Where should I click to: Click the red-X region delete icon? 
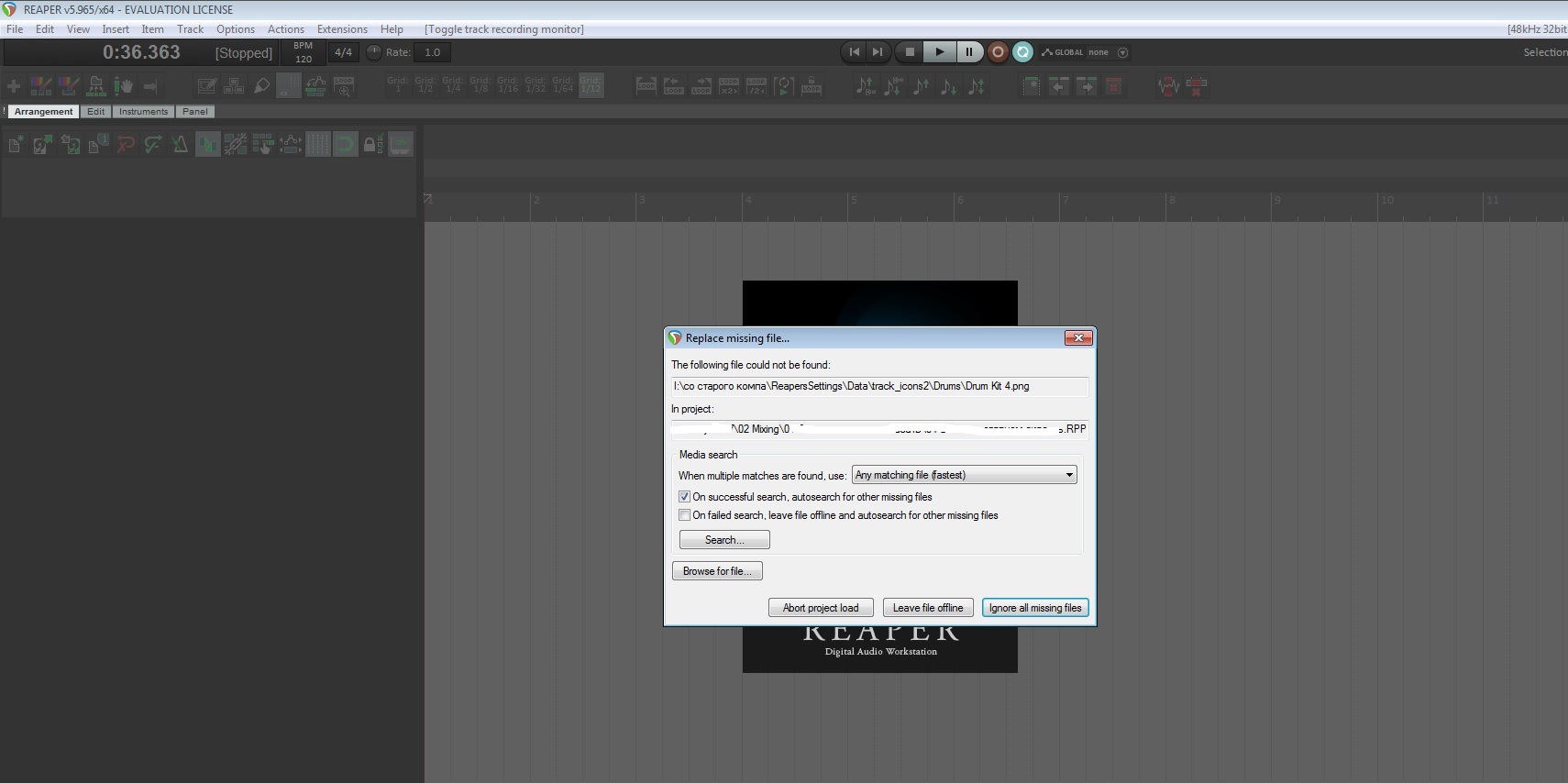1114,86
